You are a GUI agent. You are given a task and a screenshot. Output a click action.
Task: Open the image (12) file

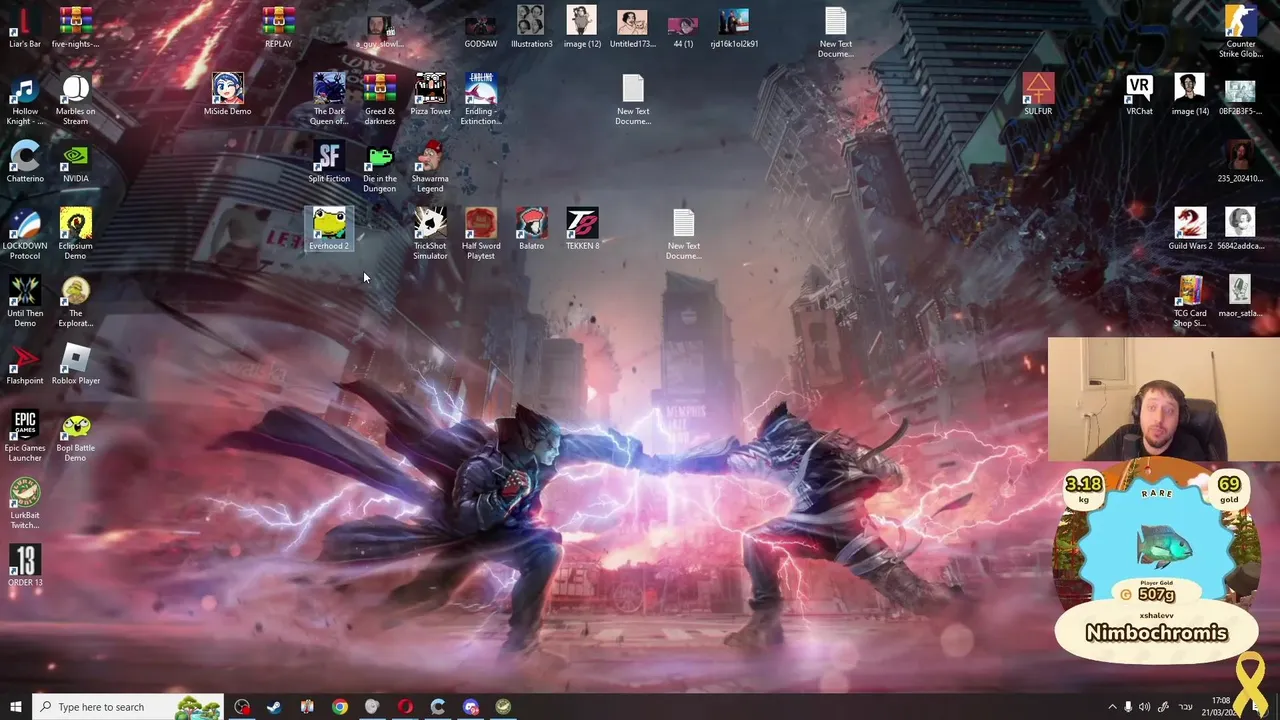pyautogui.click(x=582, y=28)
